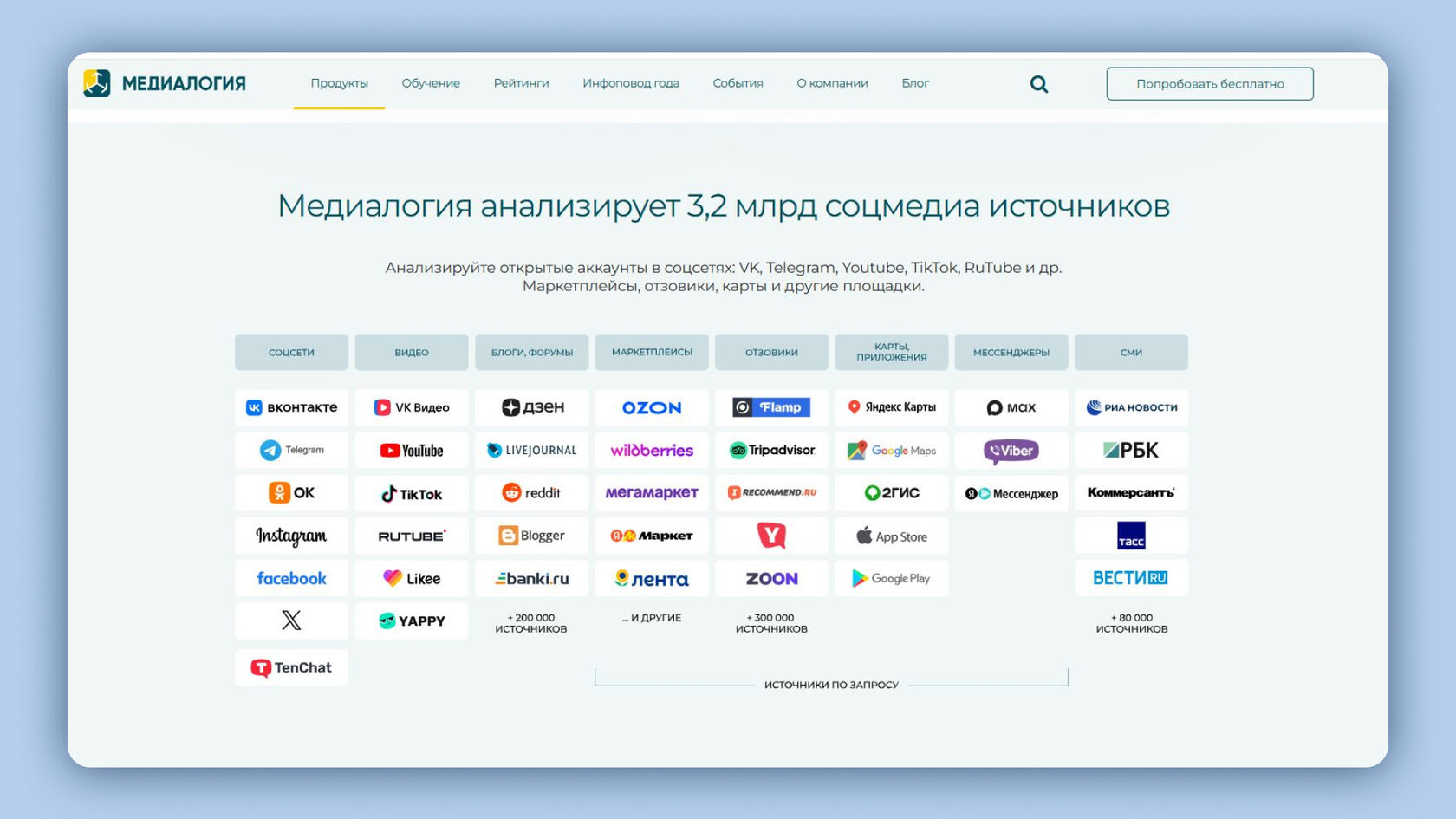The image size is (1456, 819).
Task: Click the ZOON logo tile
Action: [x=771, y=578]
